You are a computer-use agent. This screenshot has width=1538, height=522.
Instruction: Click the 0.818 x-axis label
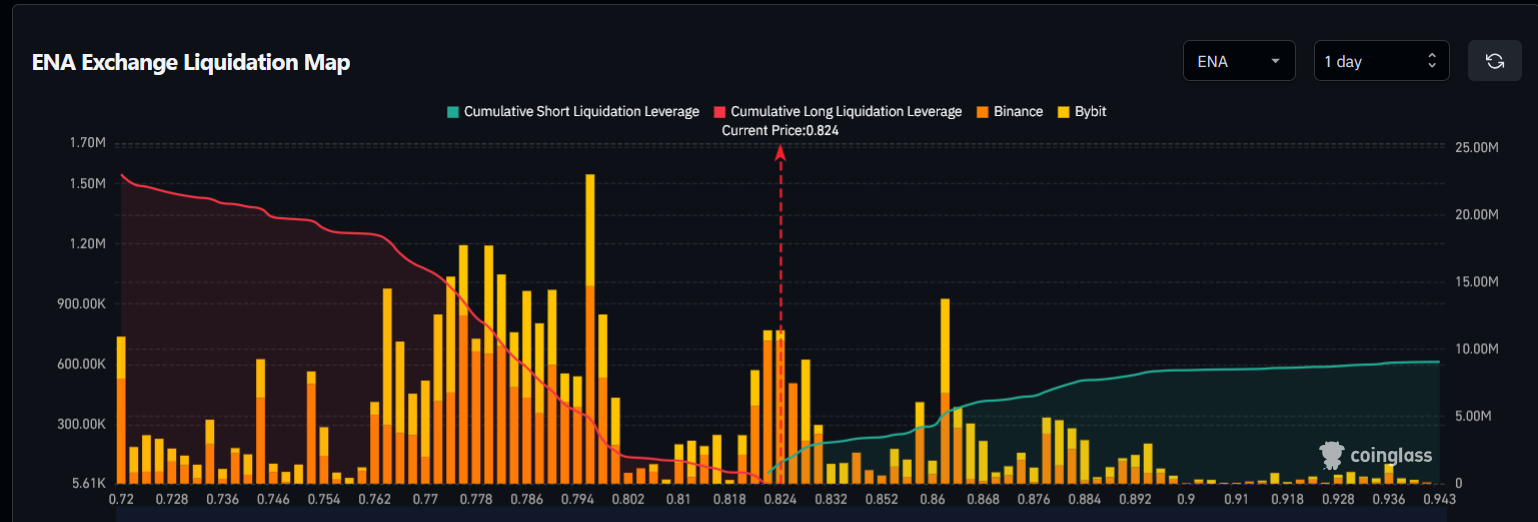tap(729, 498)
